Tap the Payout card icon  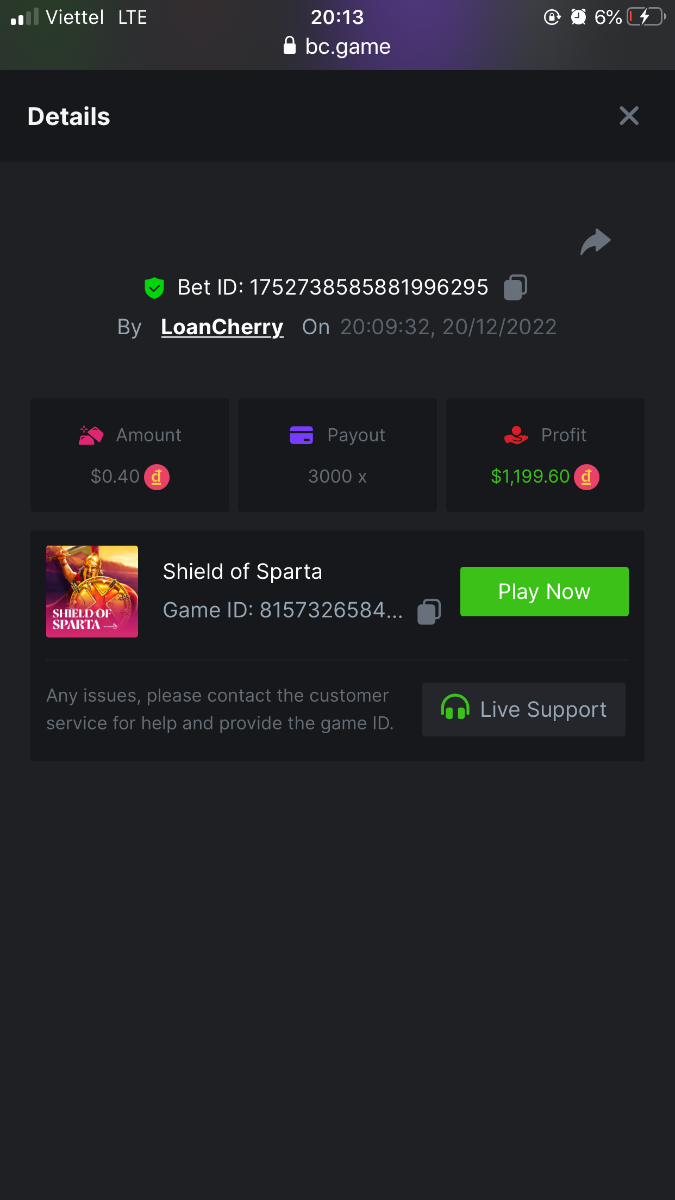[301, 435]
